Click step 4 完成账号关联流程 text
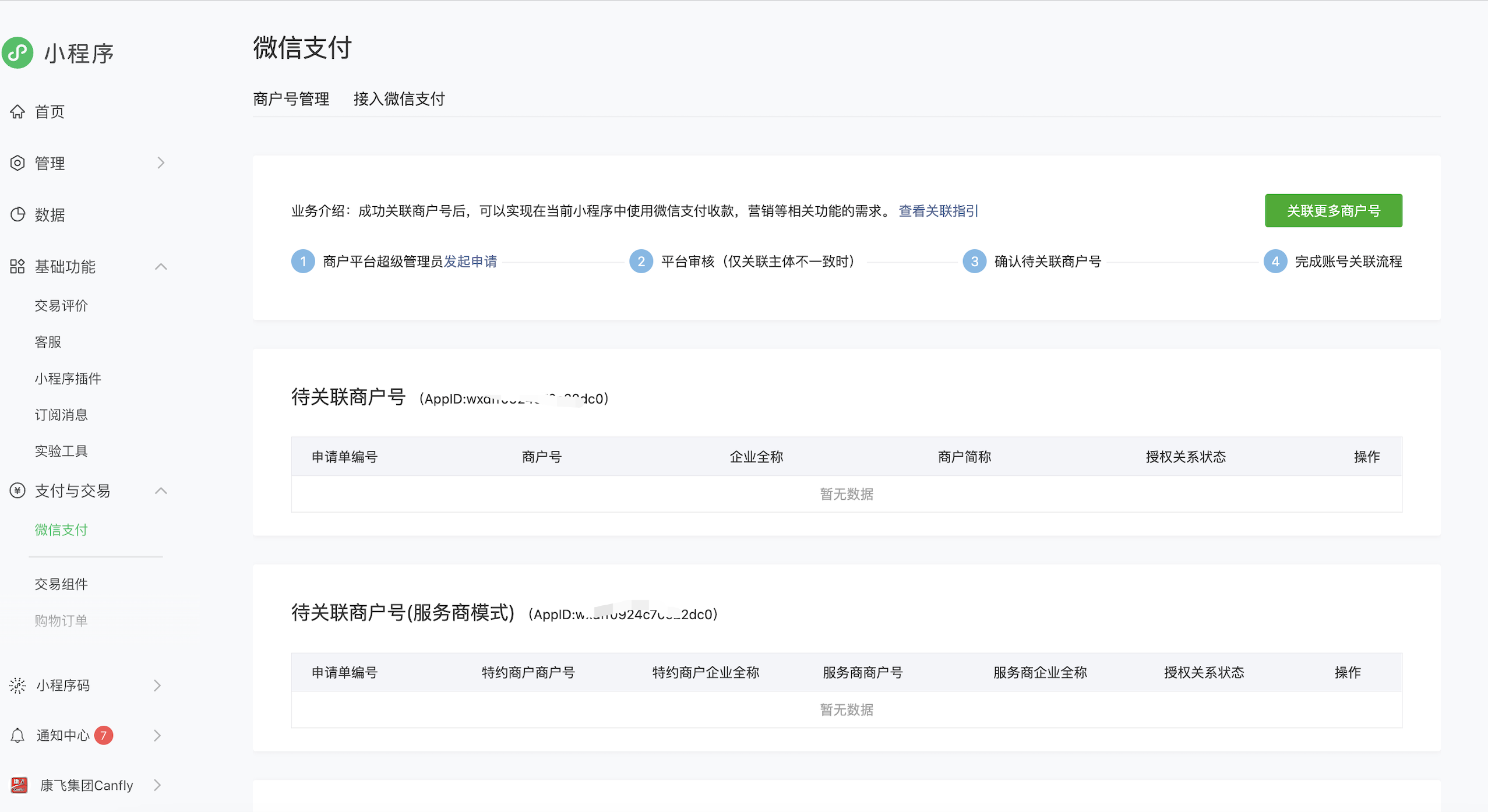The height and width of the screenshot is (812, 1488). pyautogui.click(x=1348, y=261)
